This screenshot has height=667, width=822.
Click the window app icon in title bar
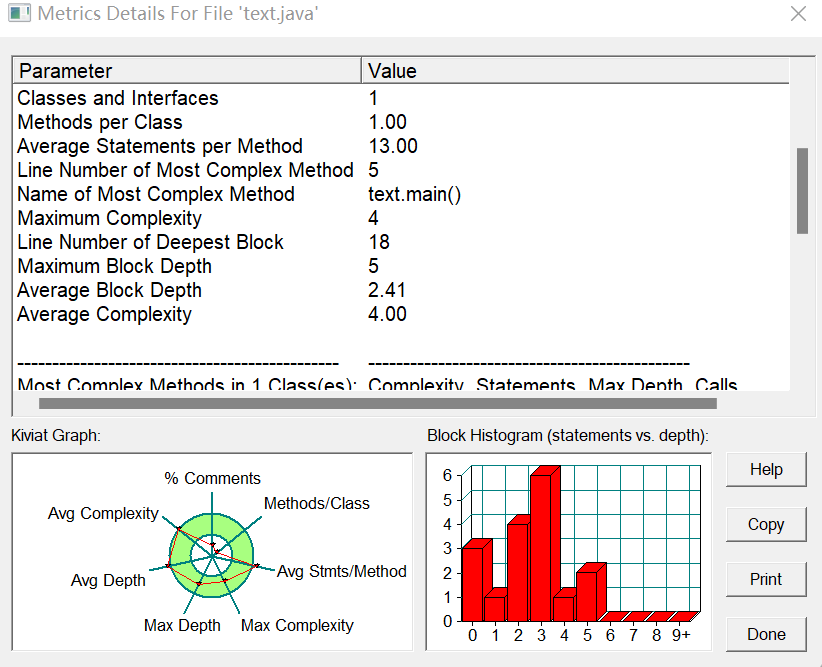(x=19, y=13)
